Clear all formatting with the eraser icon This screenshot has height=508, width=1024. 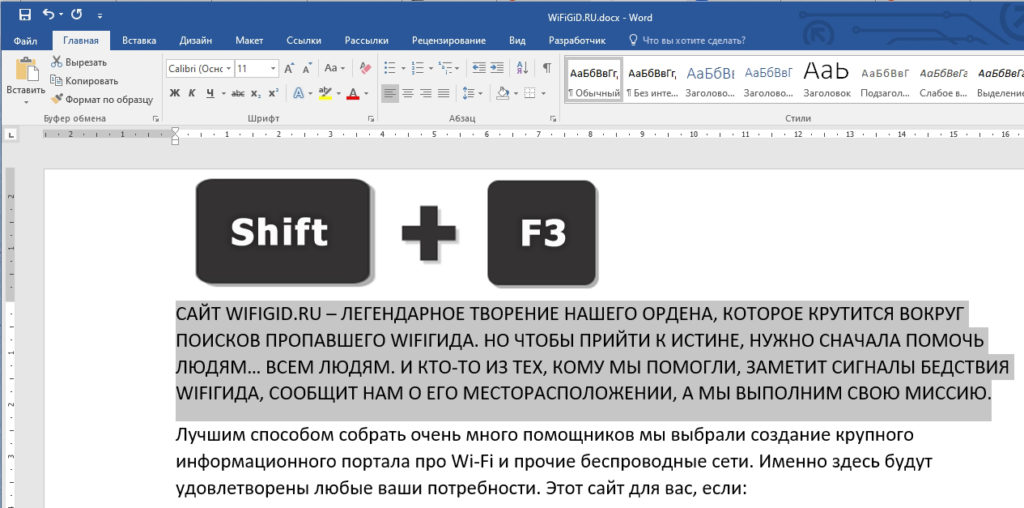point(364,68)
